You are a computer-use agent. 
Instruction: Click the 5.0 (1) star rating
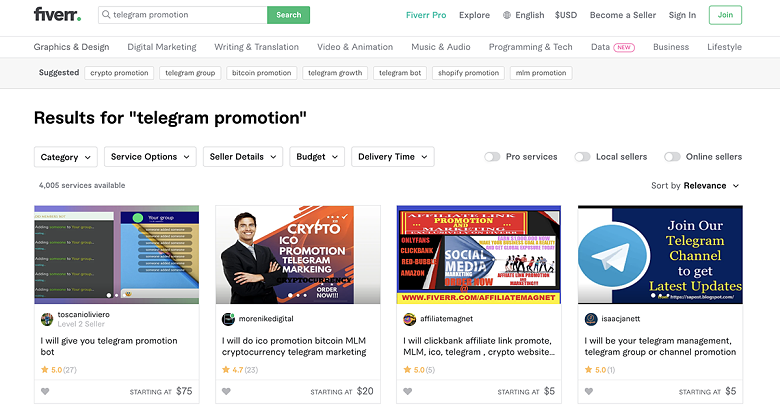pos(600,370)
